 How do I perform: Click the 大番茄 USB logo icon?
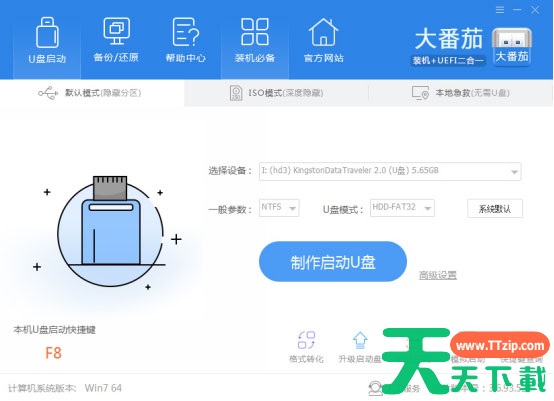[512, 47]
